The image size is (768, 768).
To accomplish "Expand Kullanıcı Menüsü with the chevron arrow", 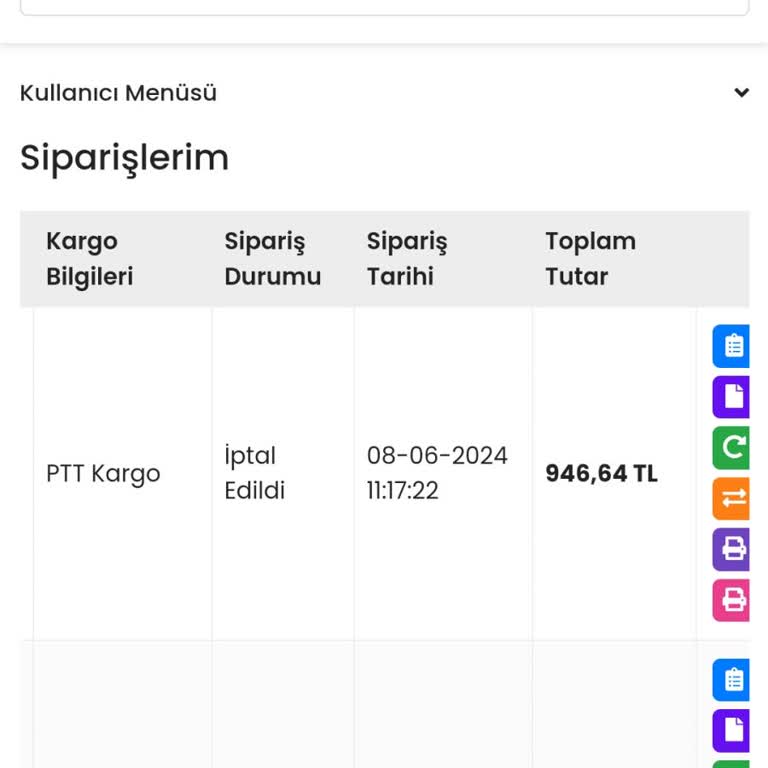I will click(x=741, y=93).
